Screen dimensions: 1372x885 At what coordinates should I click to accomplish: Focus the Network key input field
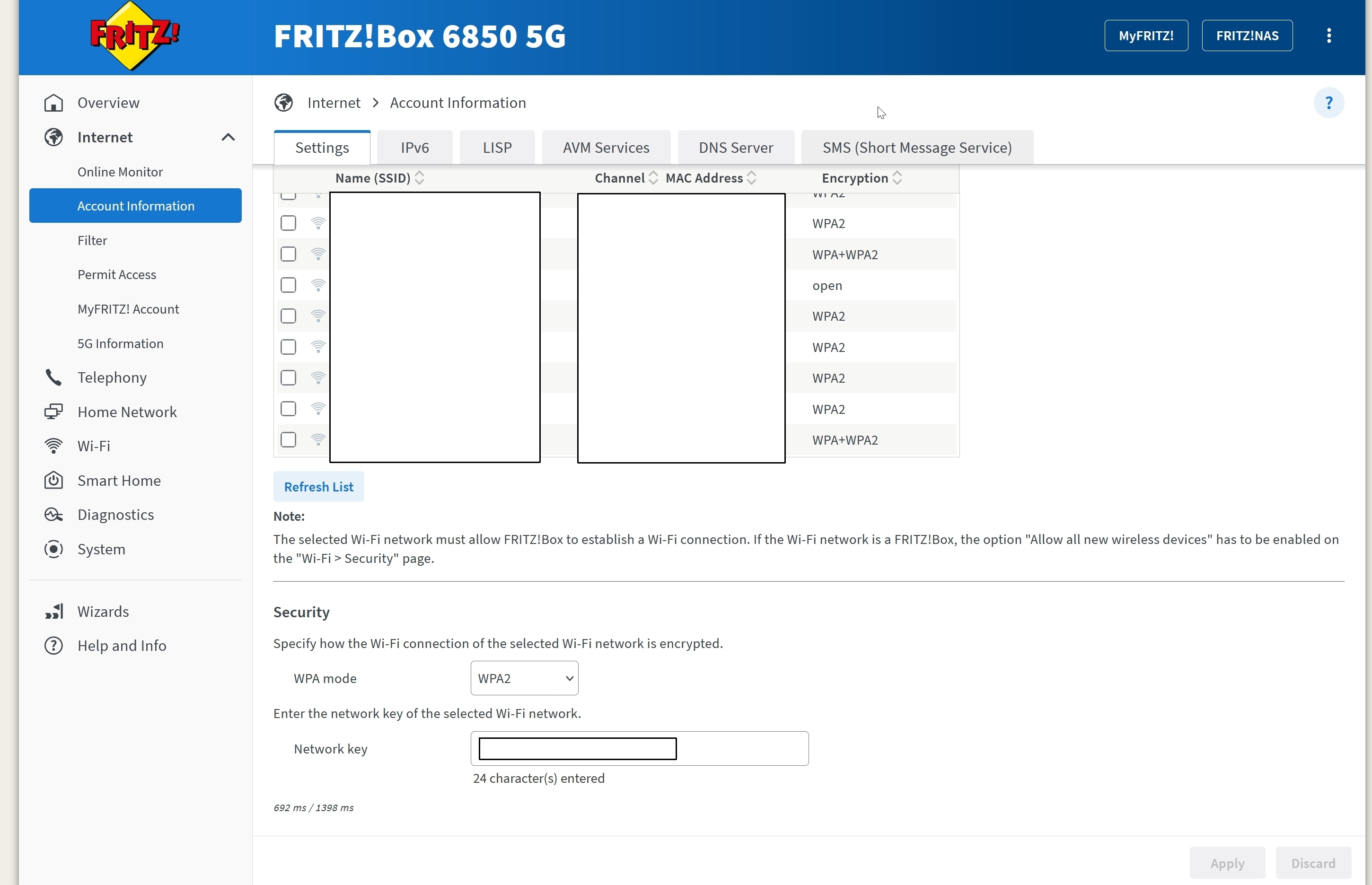639,749
